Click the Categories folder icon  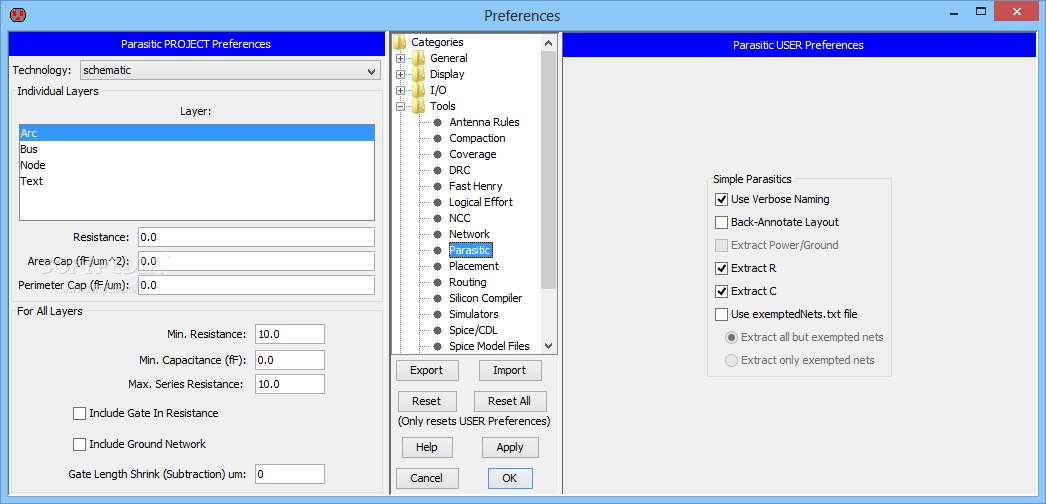pyautogui.click(x=400, y=42)
